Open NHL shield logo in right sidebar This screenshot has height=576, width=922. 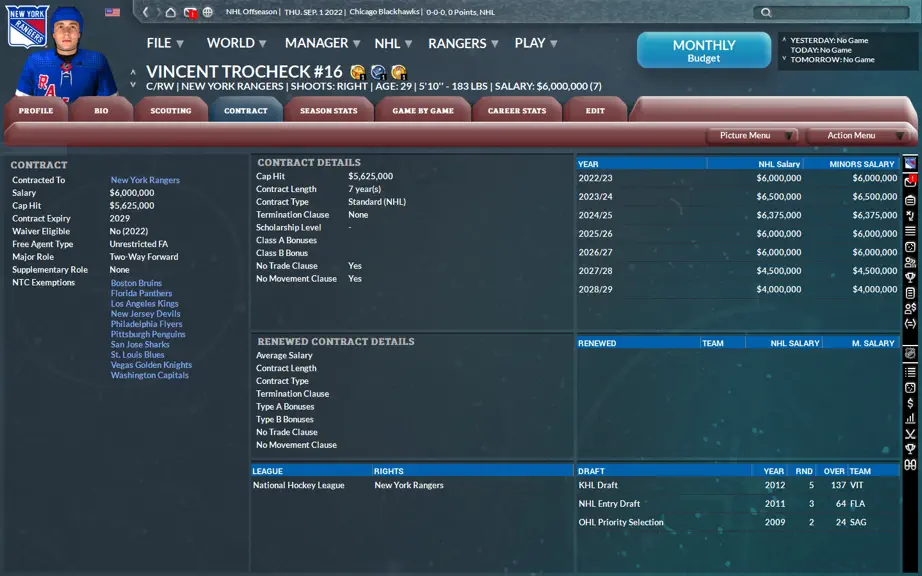(910, 353)
